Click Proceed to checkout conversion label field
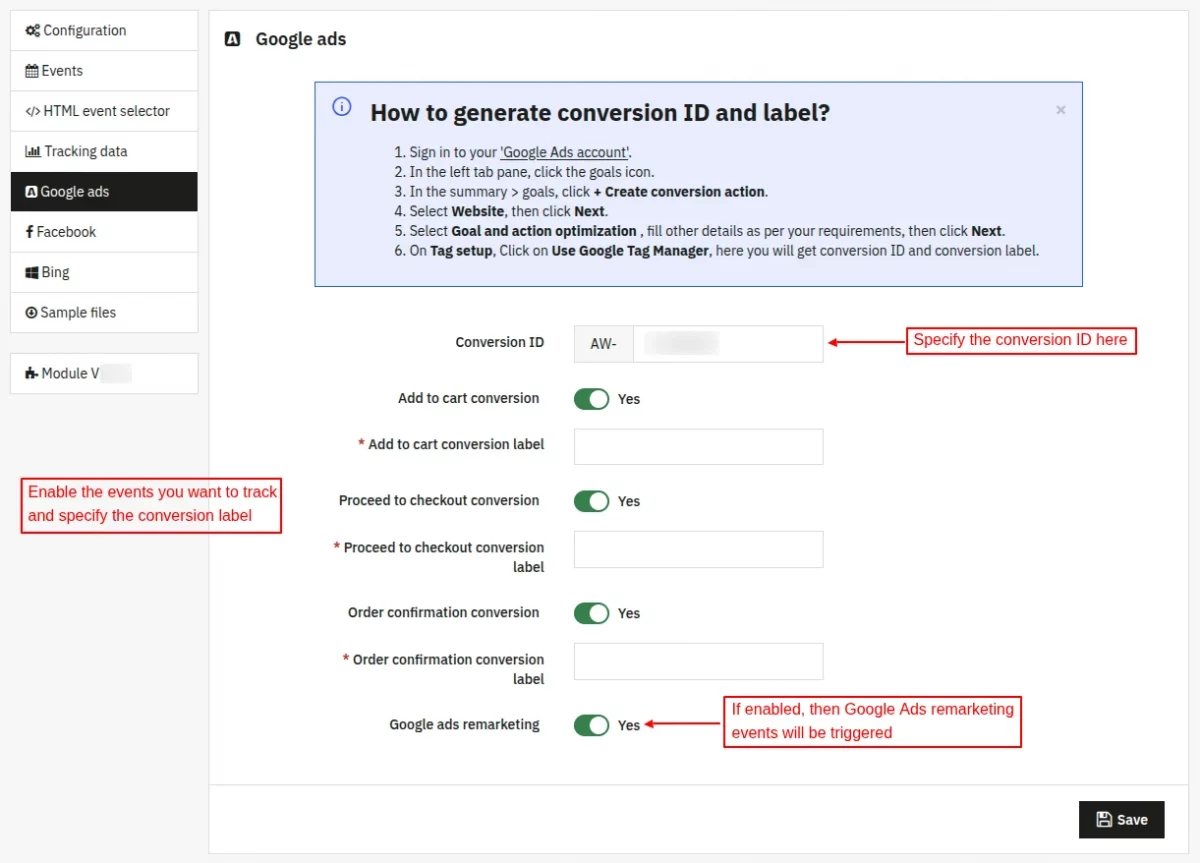This screenshot has width=1200, height=863. (x=698, y=549)
